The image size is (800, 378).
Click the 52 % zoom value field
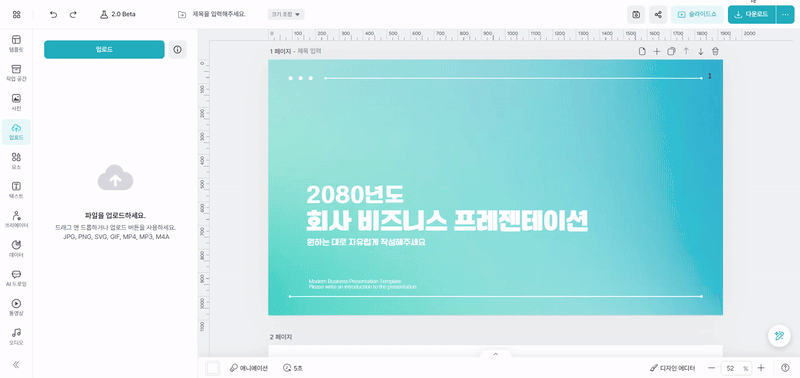735,368
